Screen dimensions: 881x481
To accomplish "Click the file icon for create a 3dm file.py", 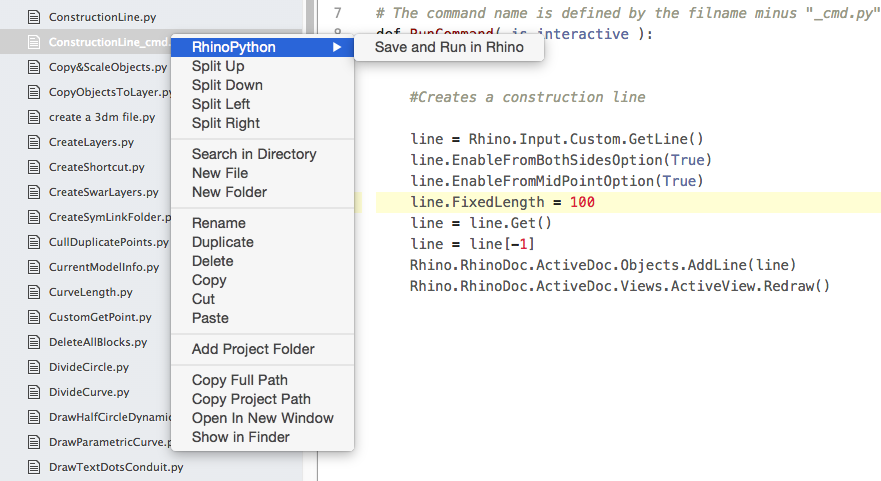I will point(34,117).
